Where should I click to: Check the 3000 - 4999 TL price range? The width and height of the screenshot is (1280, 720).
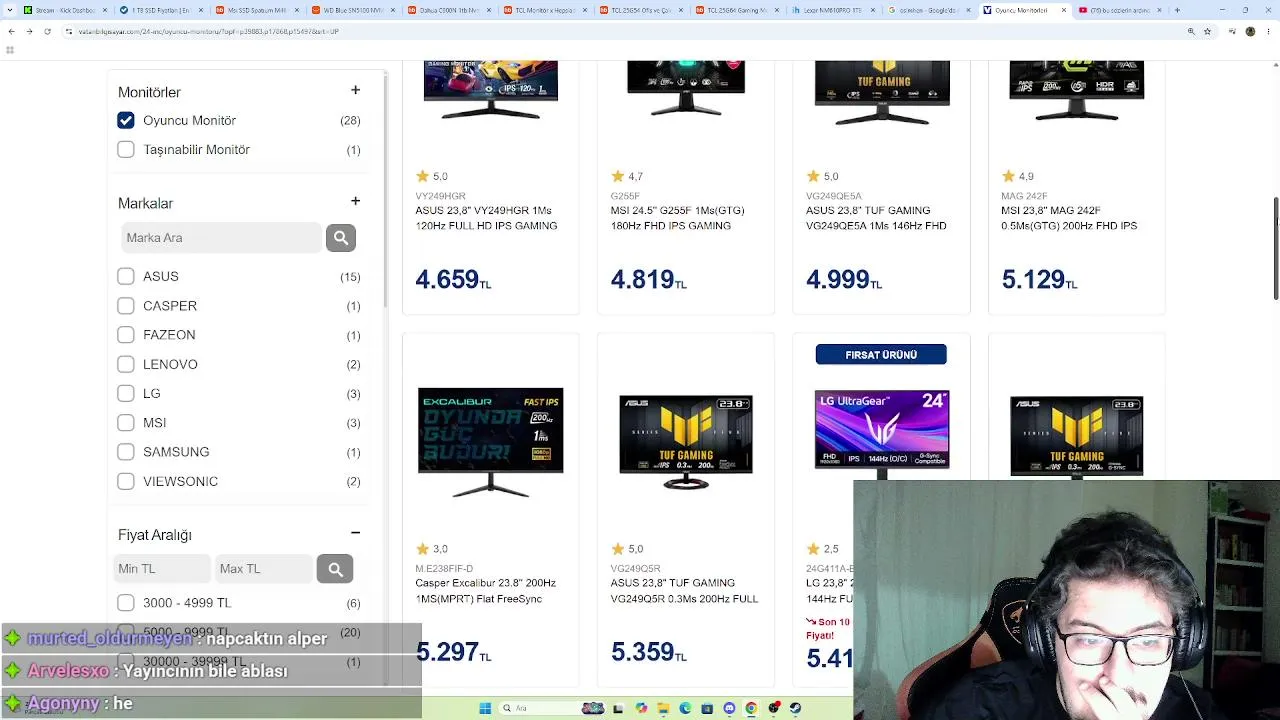coord(126,603)
